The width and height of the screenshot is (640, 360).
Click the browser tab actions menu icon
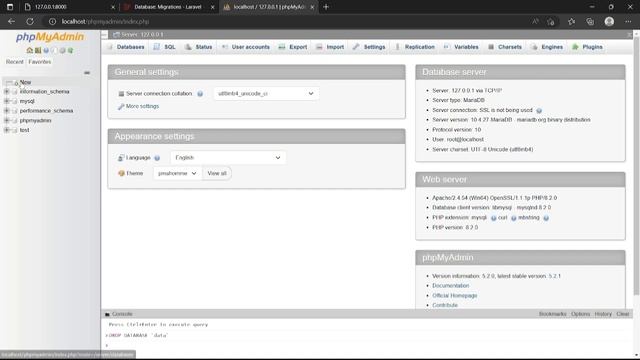(10, 7)
